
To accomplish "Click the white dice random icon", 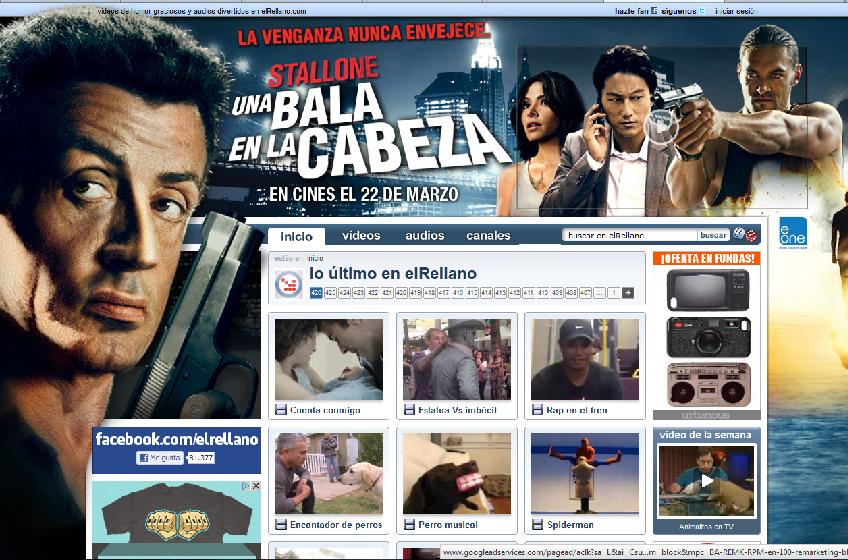I will click(738, 234).
